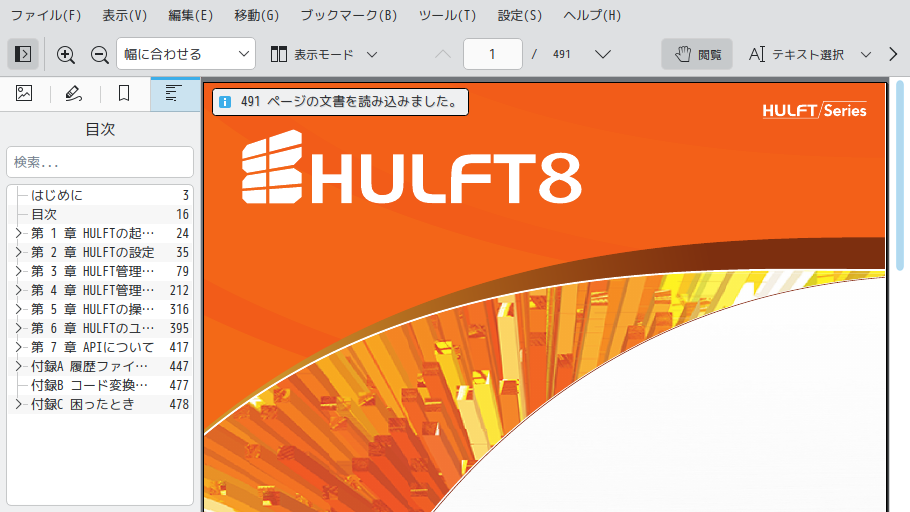Open 表示(V) menu
910x512 pixels.
click(x=124, y=15)
